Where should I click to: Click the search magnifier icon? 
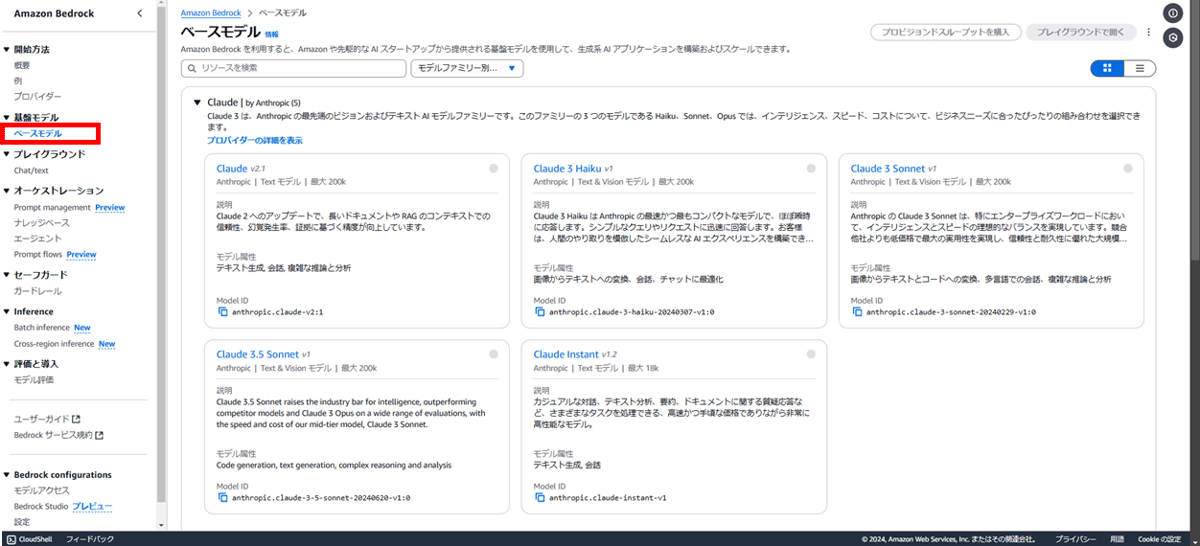[x=192, y=68]
